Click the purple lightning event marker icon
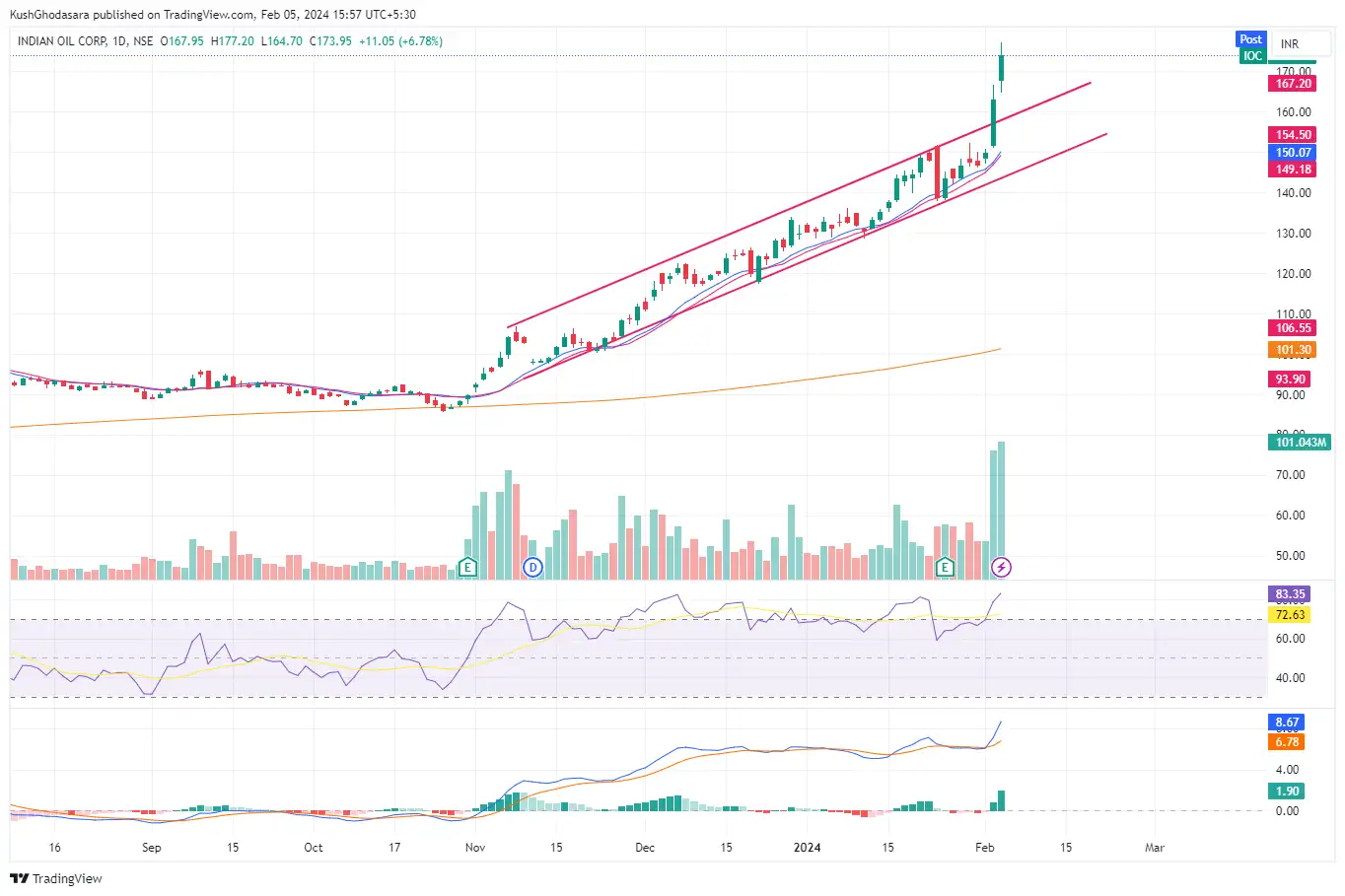This screenshot has height=896, width=1345. coord(1002,567)
